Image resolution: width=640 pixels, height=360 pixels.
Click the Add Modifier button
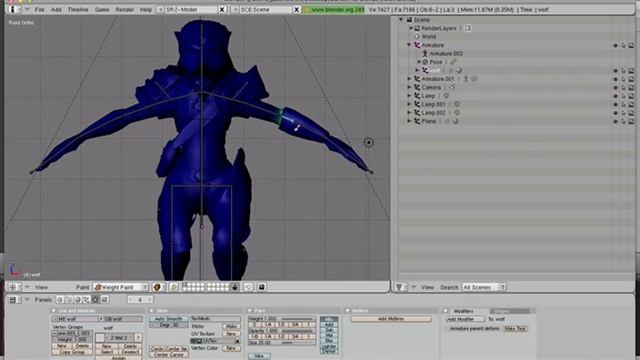coord(465,319)
